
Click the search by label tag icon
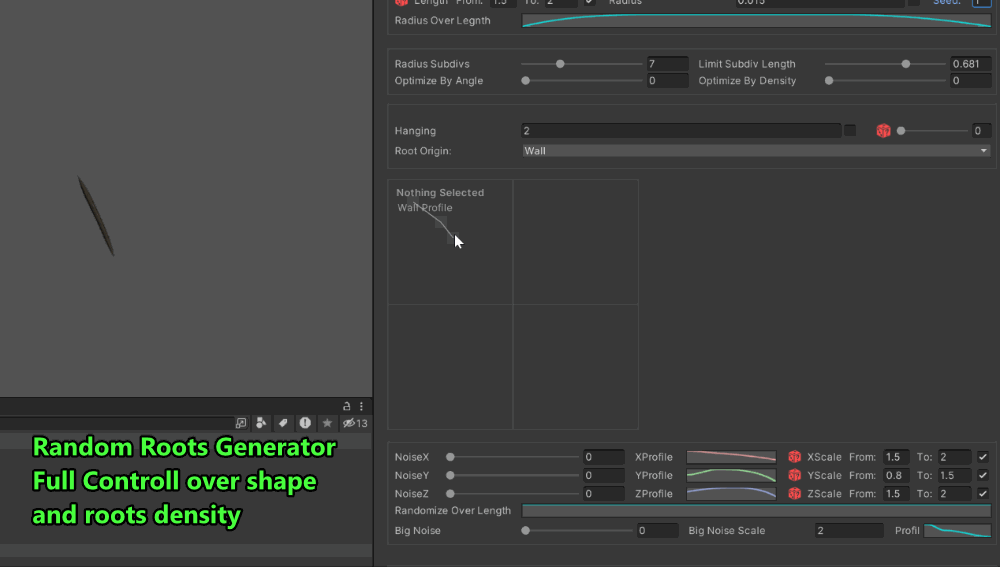pos(283,423)
